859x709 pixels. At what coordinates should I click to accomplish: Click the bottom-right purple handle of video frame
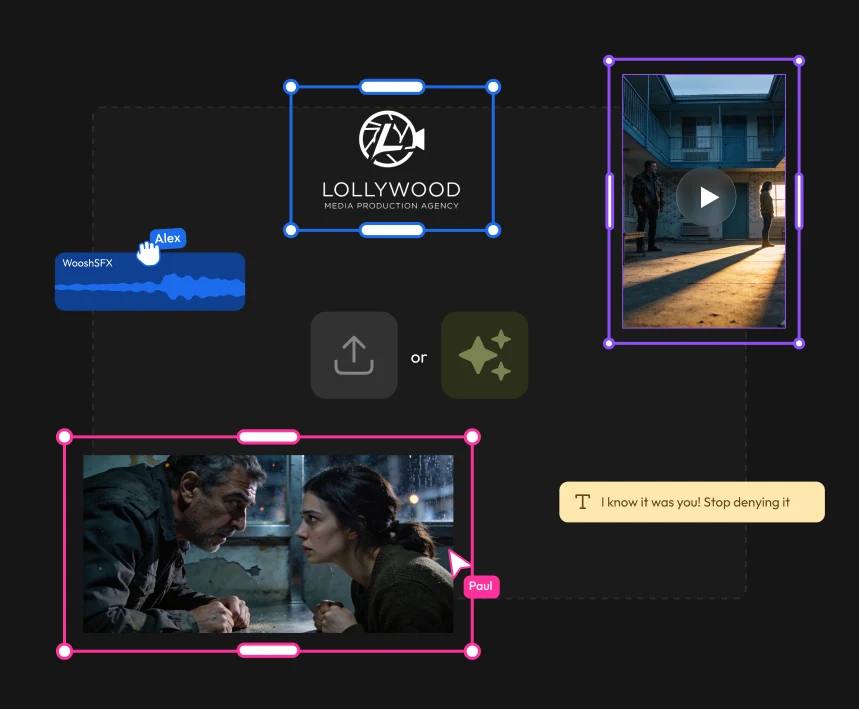tap(799, 344)
